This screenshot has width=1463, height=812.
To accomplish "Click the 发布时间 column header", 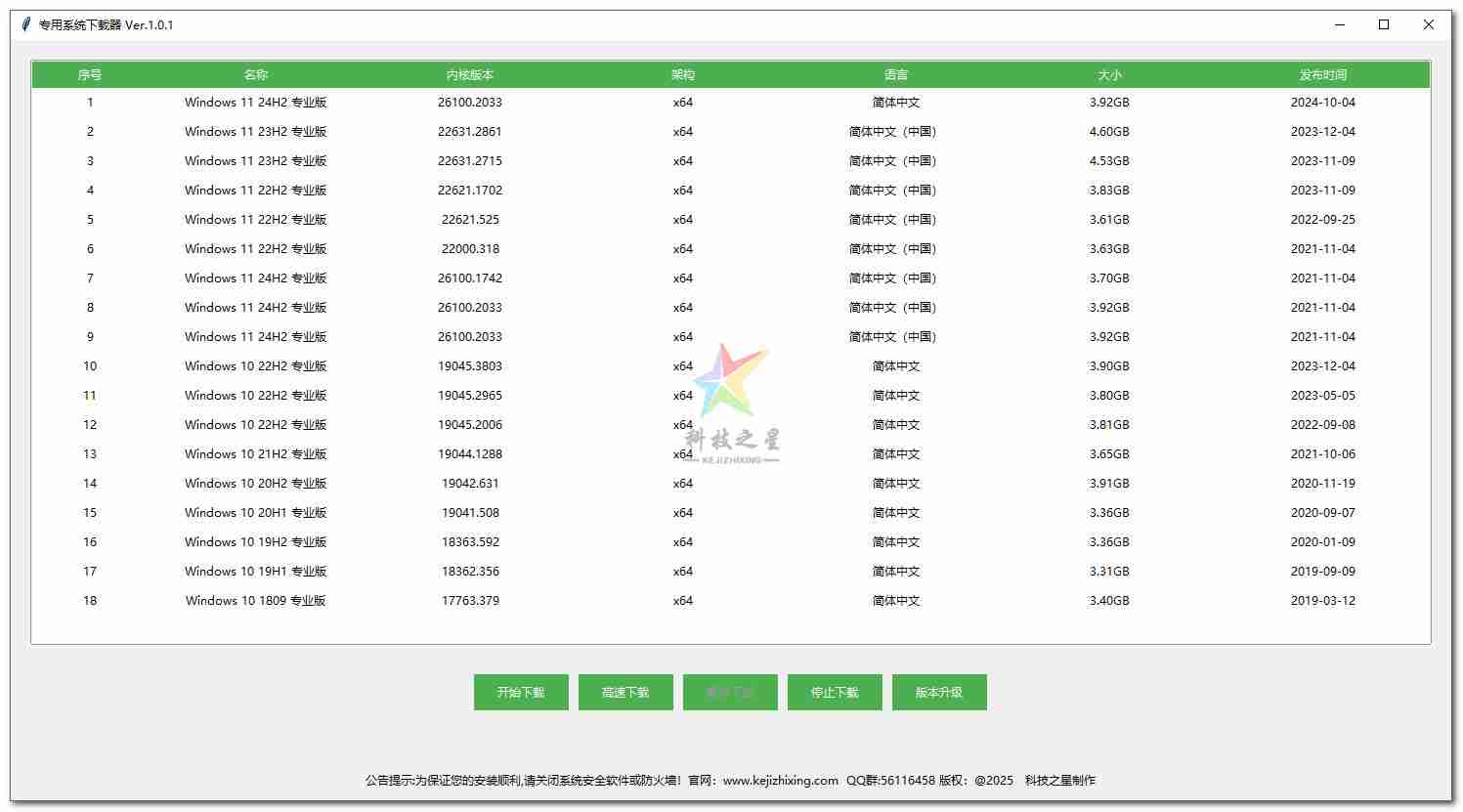I will point(1323,75).
